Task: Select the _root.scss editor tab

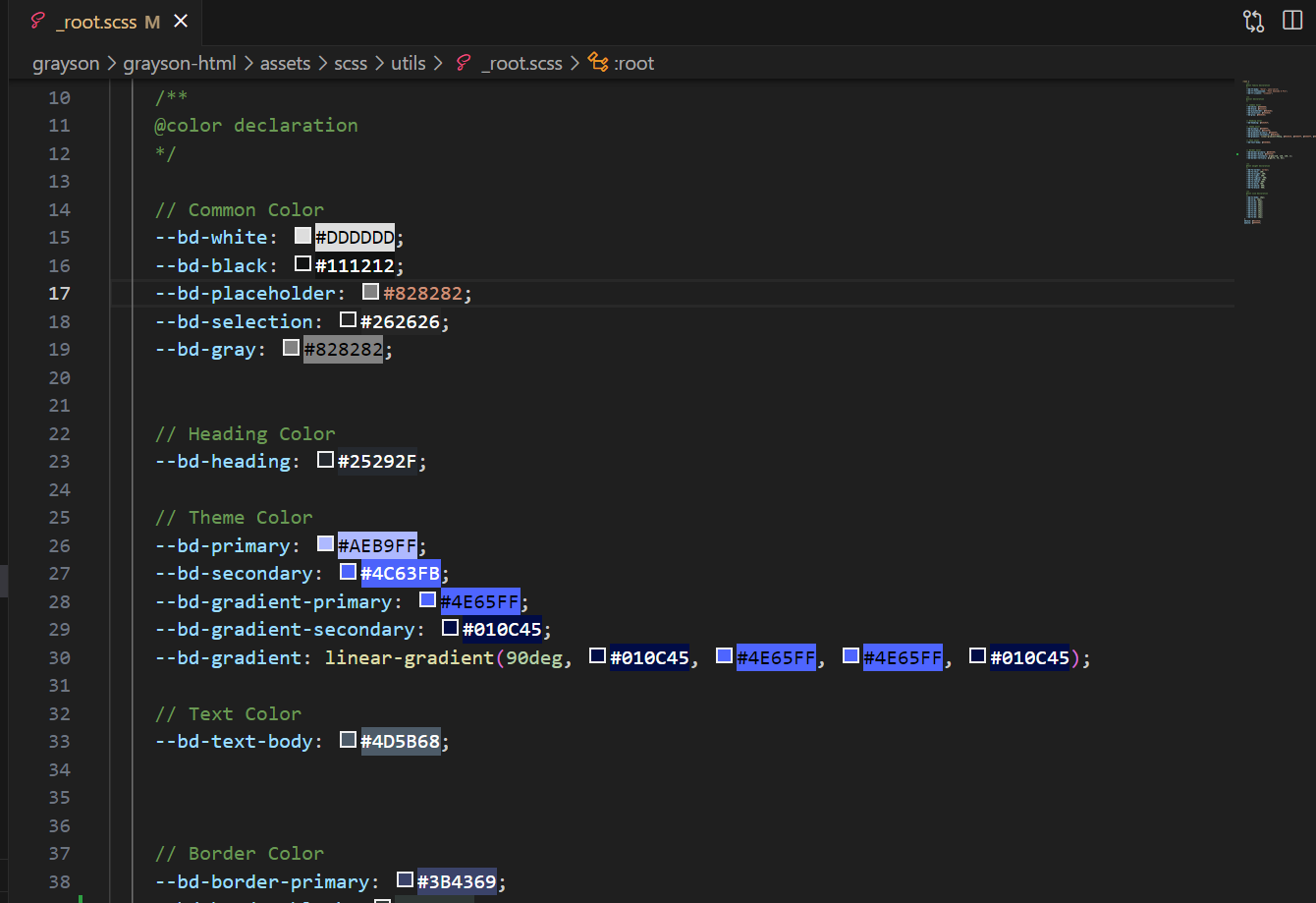Action: coord(94,22)
